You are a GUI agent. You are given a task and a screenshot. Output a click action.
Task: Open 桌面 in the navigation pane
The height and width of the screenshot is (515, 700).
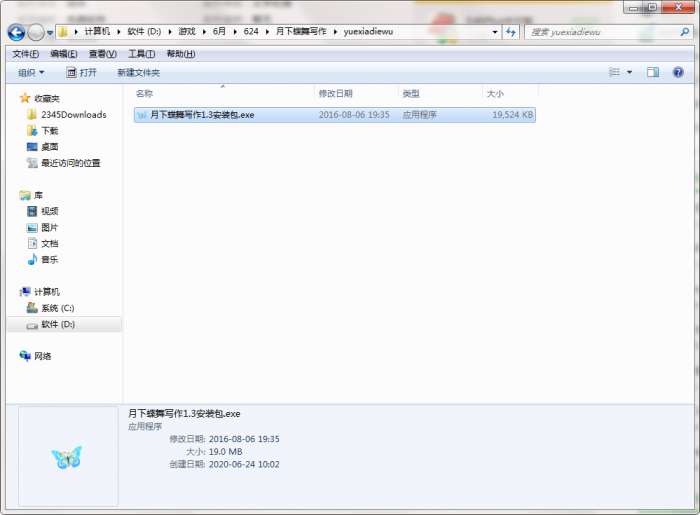pyautogui.click(x=50, y=147)
